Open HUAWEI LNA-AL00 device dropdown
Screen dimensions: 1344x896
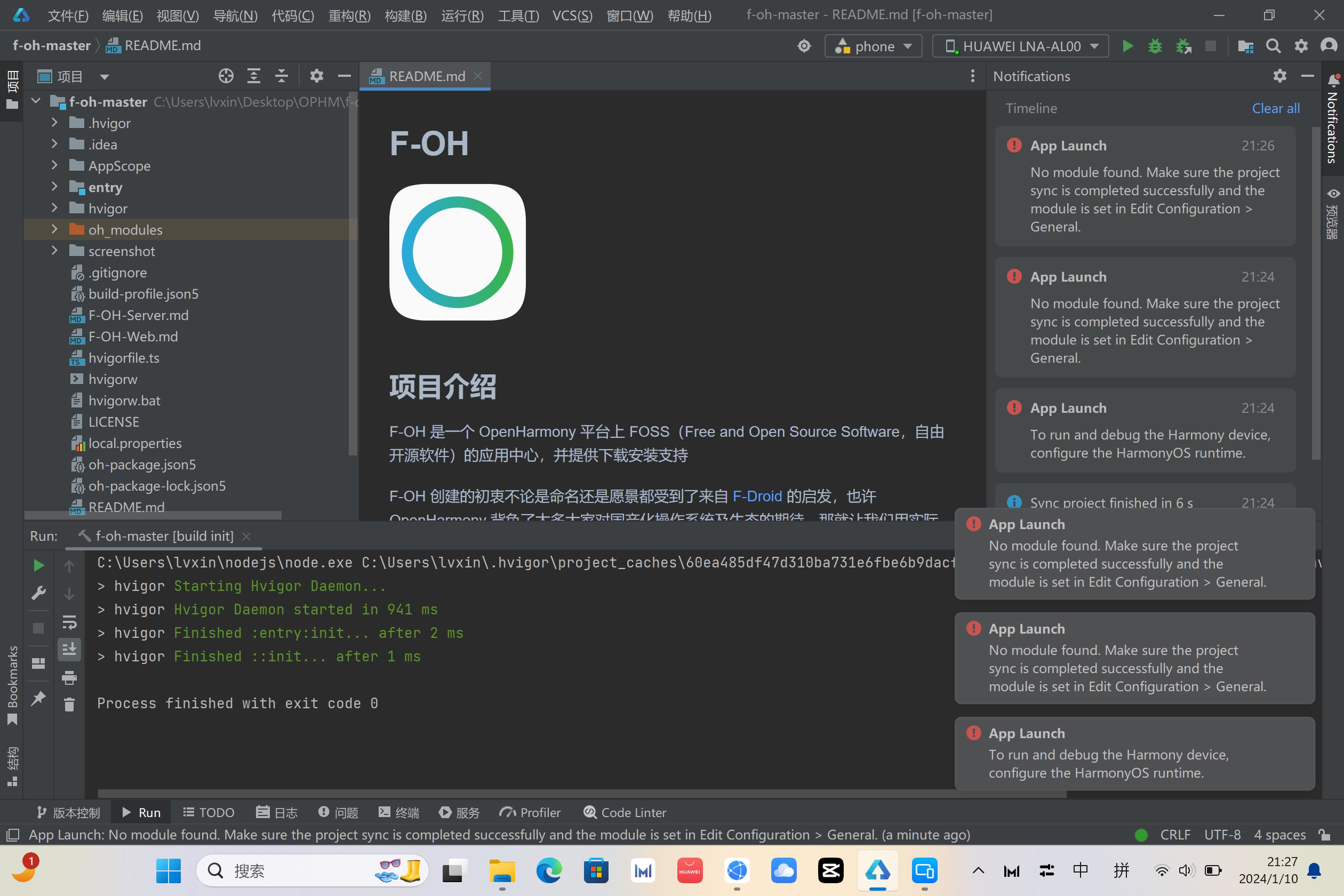pyautogui.click(x=1020, y=46)
